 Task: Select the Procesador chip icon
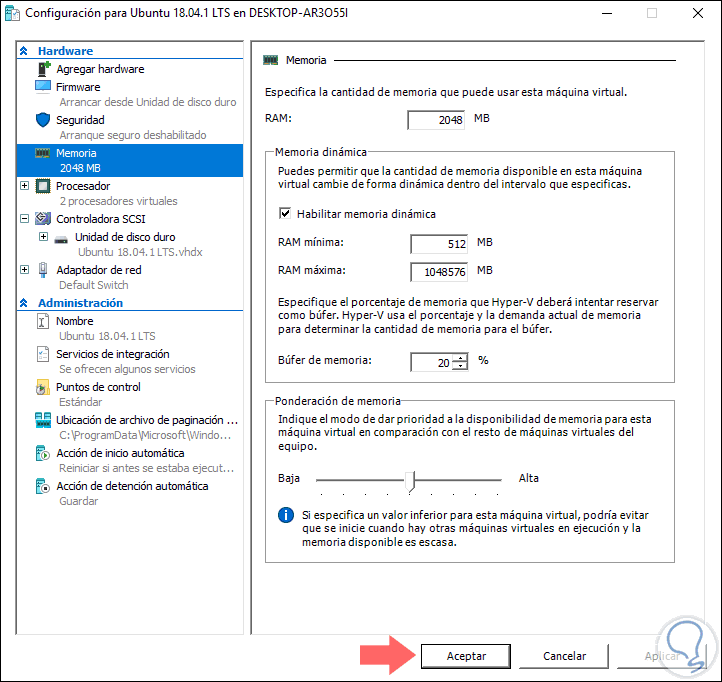click(43, 186)
